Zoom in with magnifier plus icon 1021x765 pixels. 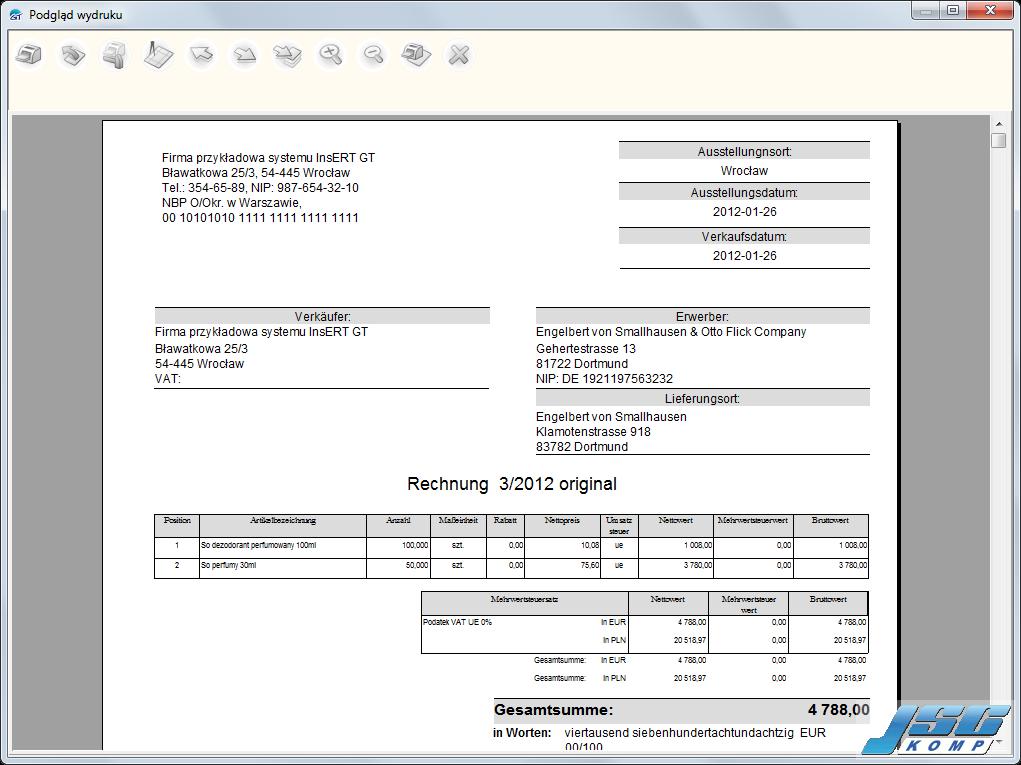(331, 55)
